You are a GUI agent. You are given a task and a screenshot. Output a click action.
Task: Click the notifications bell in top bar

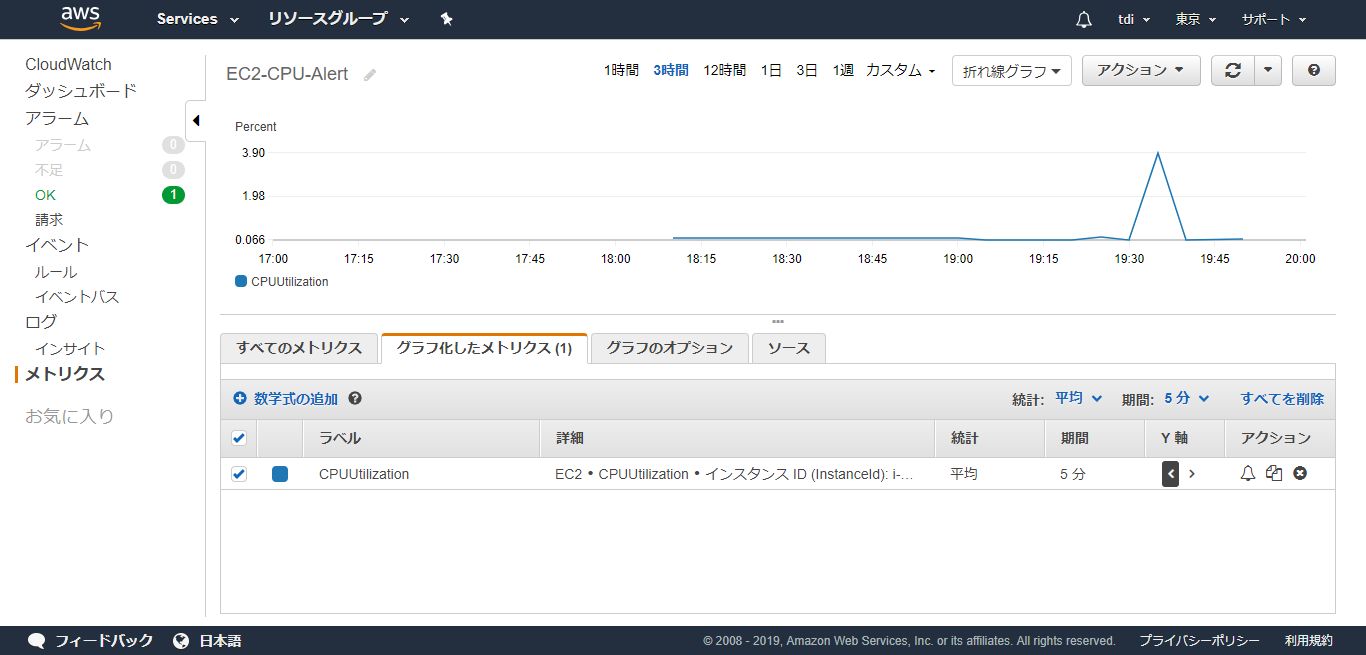1083,19
